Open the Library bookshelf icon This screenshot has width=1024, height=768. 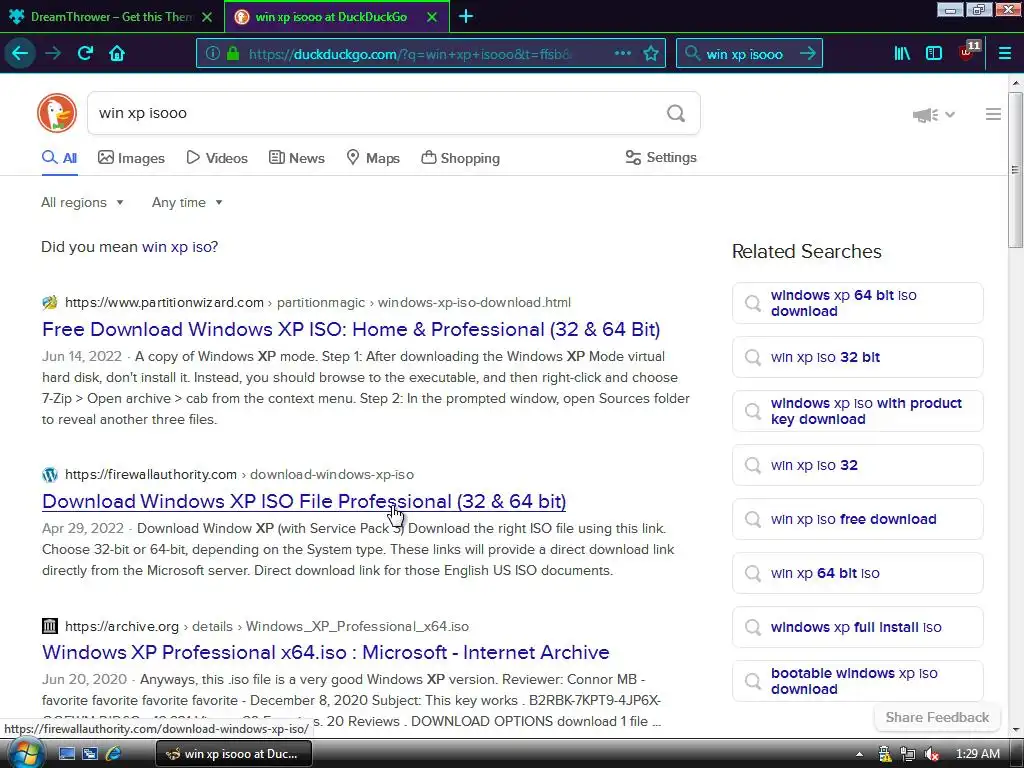point(902,53)
